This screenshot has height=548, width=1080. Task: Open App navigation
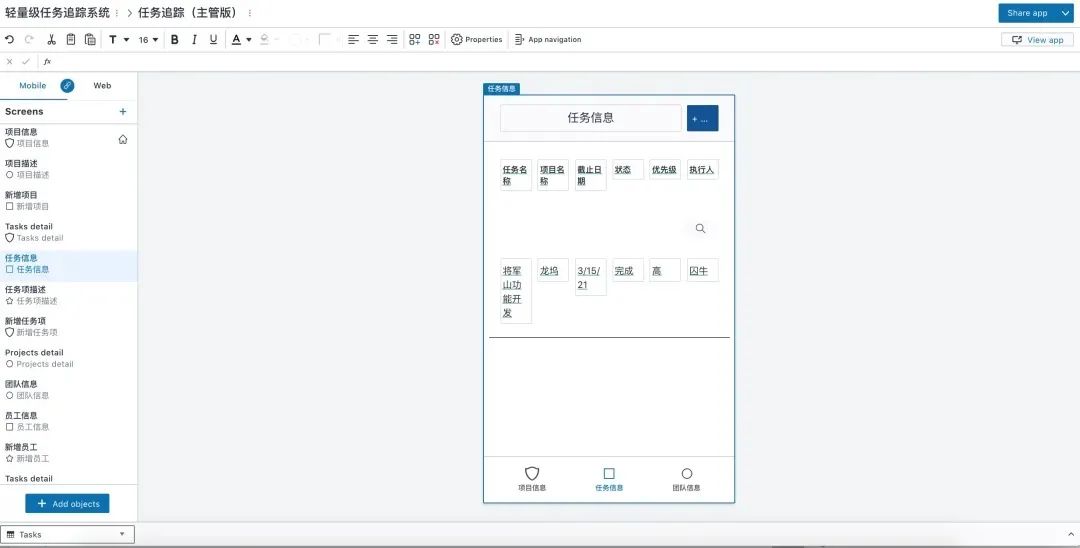548,40
